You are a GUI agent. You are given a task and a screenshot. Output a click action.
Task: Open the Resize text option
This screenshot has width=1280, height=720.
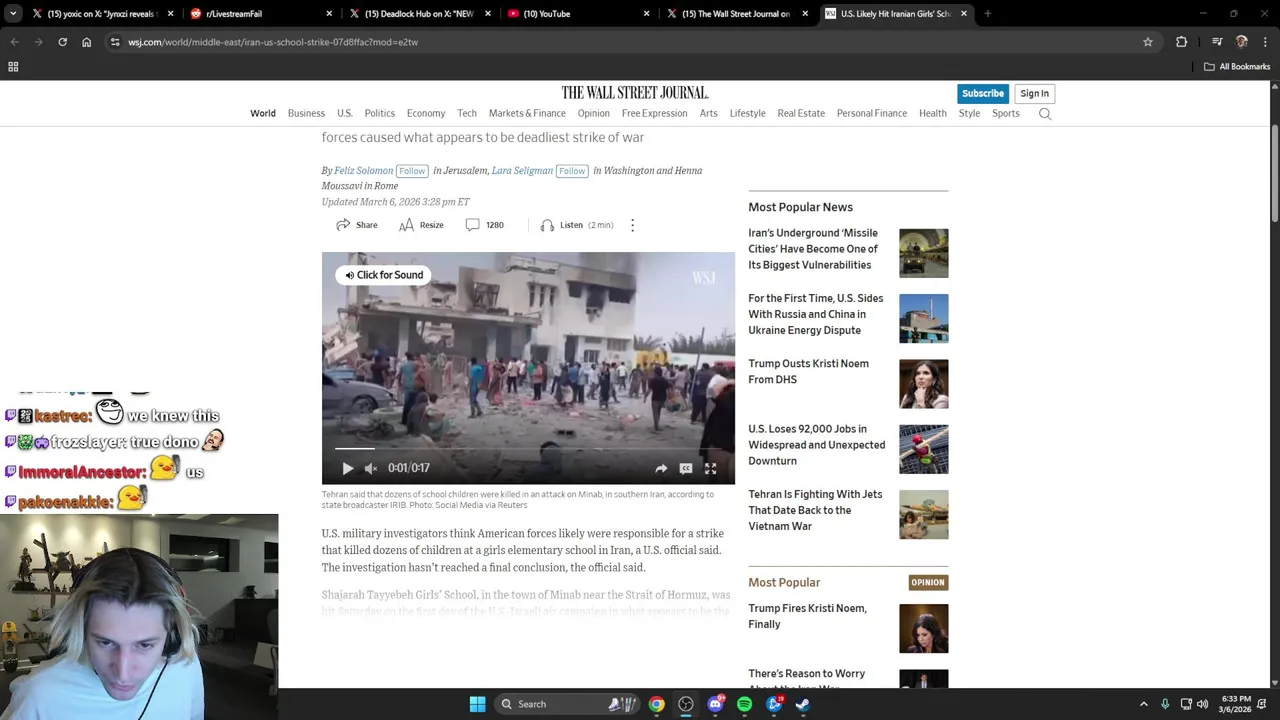[421, 225]
